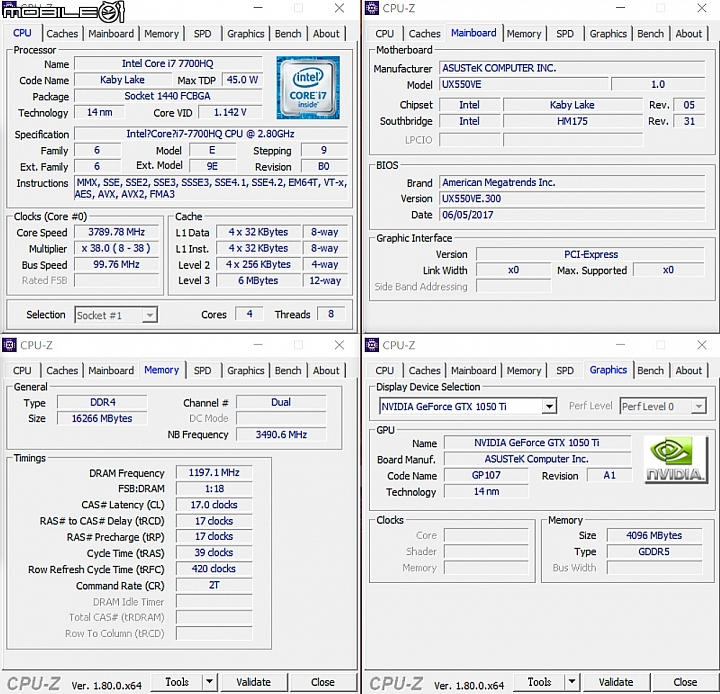Click the '45.0 W' Max TDP value
The height and width of the screenshot is (694, 720).
(x=242, y=79)
